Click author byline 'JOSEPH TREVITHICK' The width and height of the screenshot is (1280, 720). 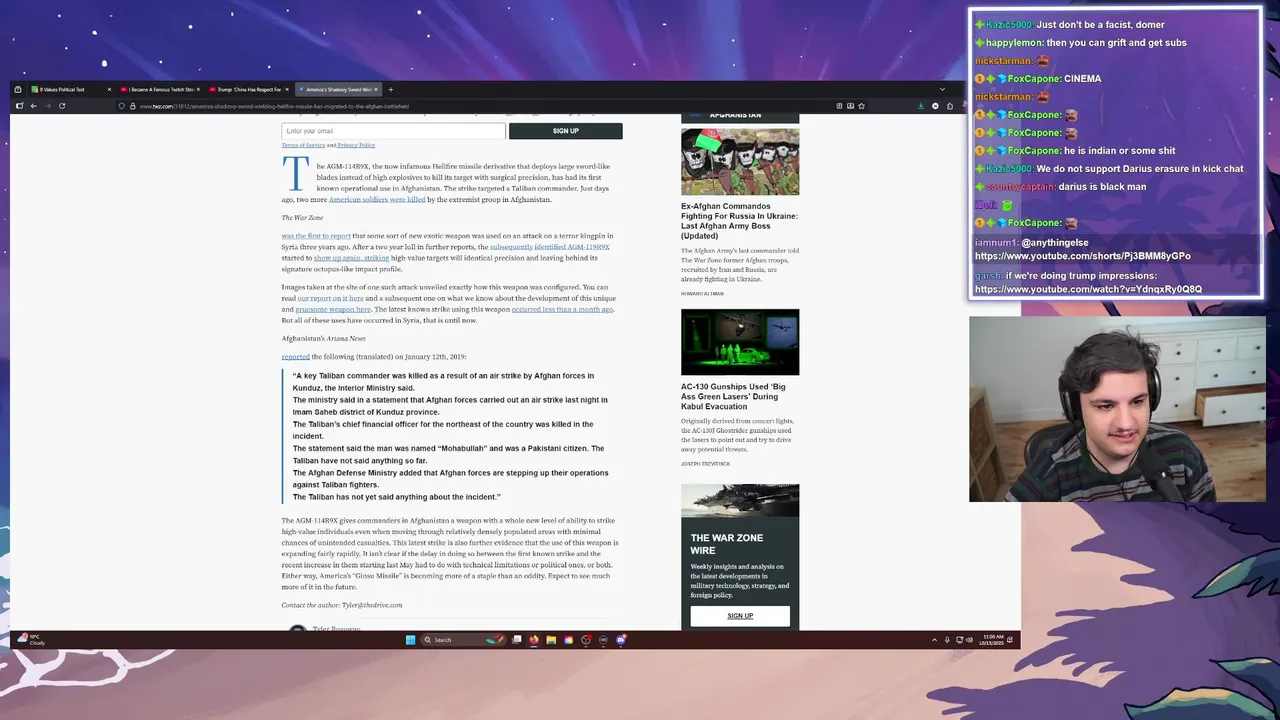coord(705,464)
